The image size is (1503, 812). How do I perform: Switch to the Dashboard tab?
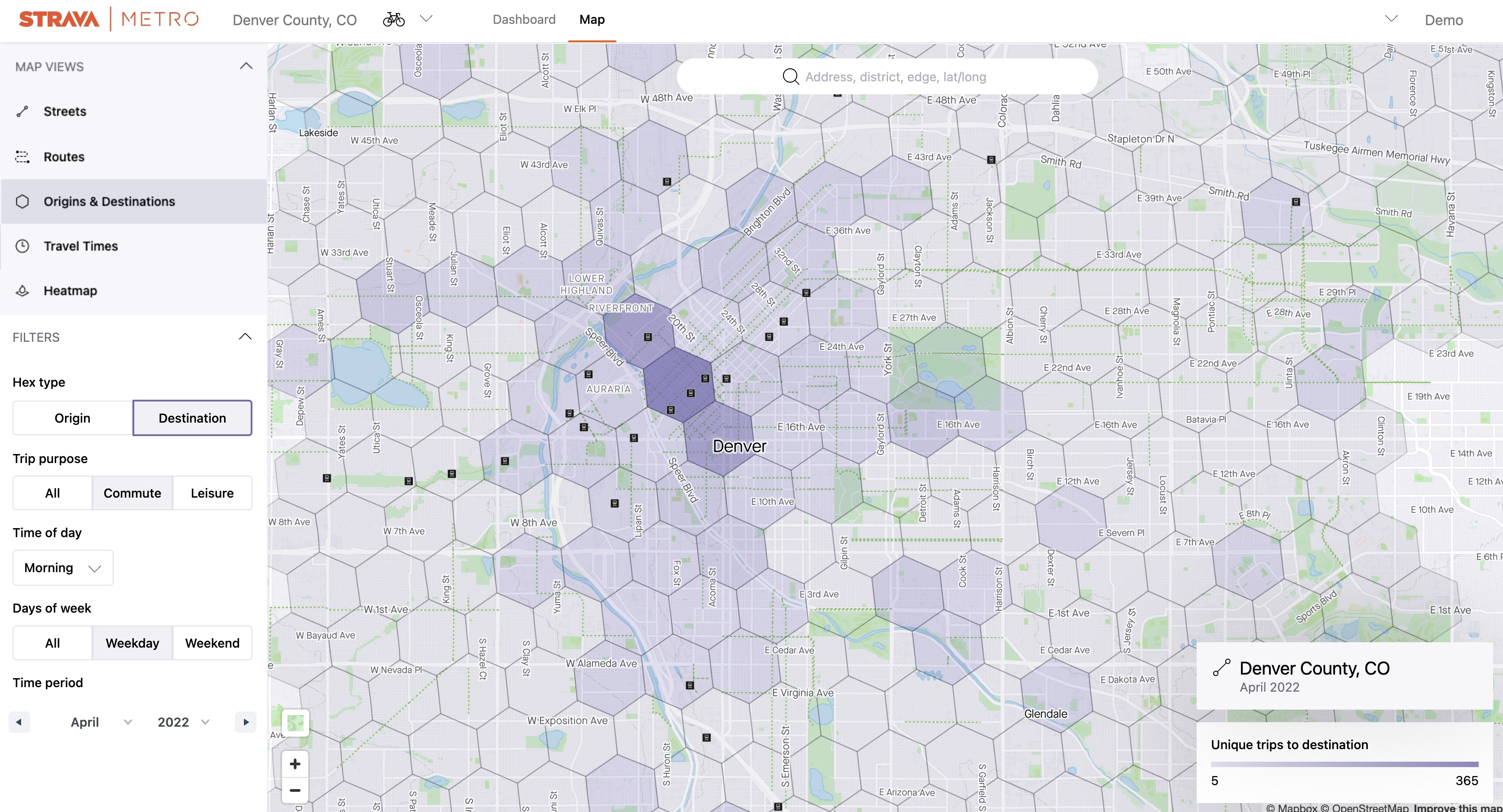[524, 19]
